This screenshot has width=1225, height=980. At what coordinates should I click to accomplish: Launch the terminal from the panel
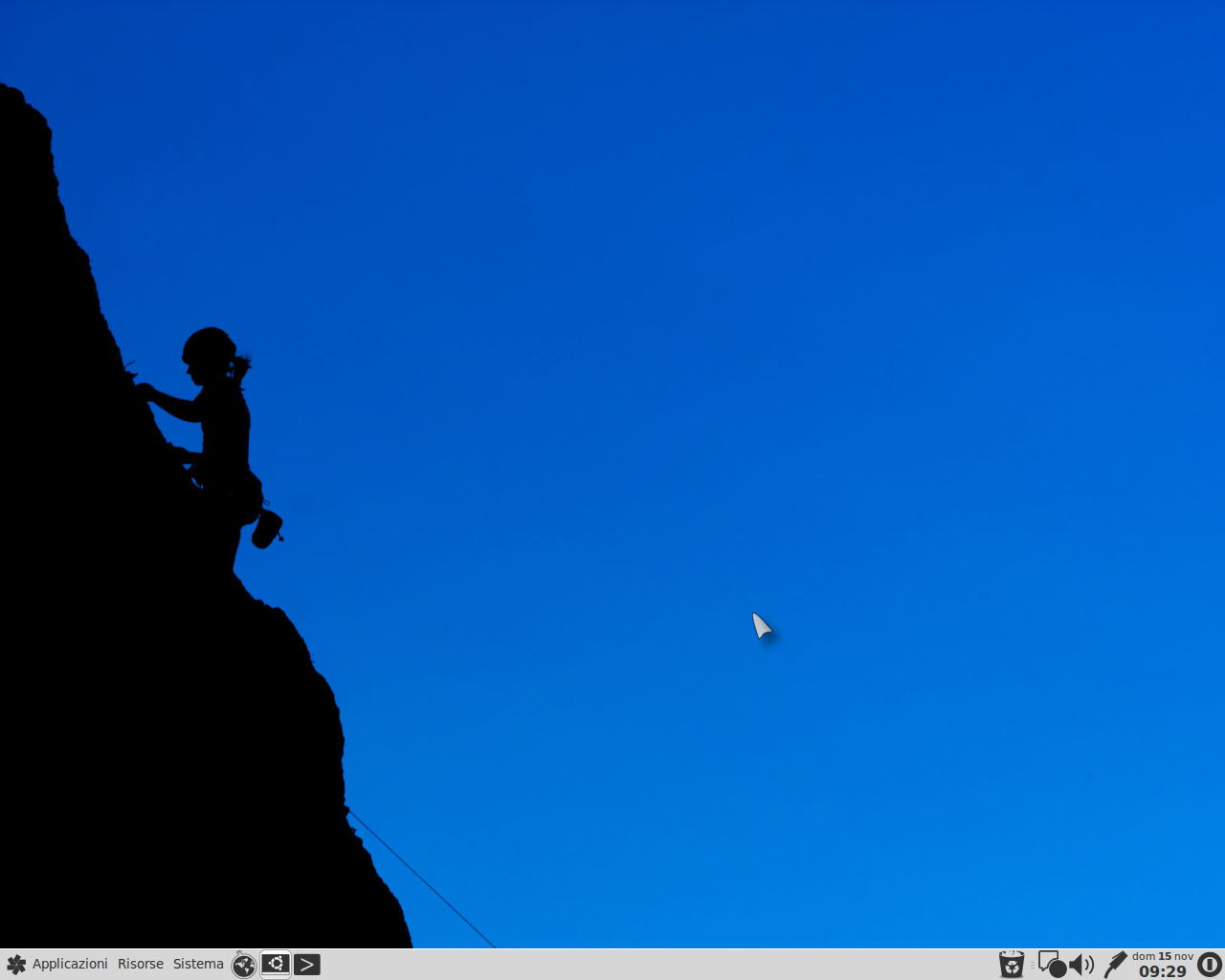pyautogui.click(x=307, y=965)
